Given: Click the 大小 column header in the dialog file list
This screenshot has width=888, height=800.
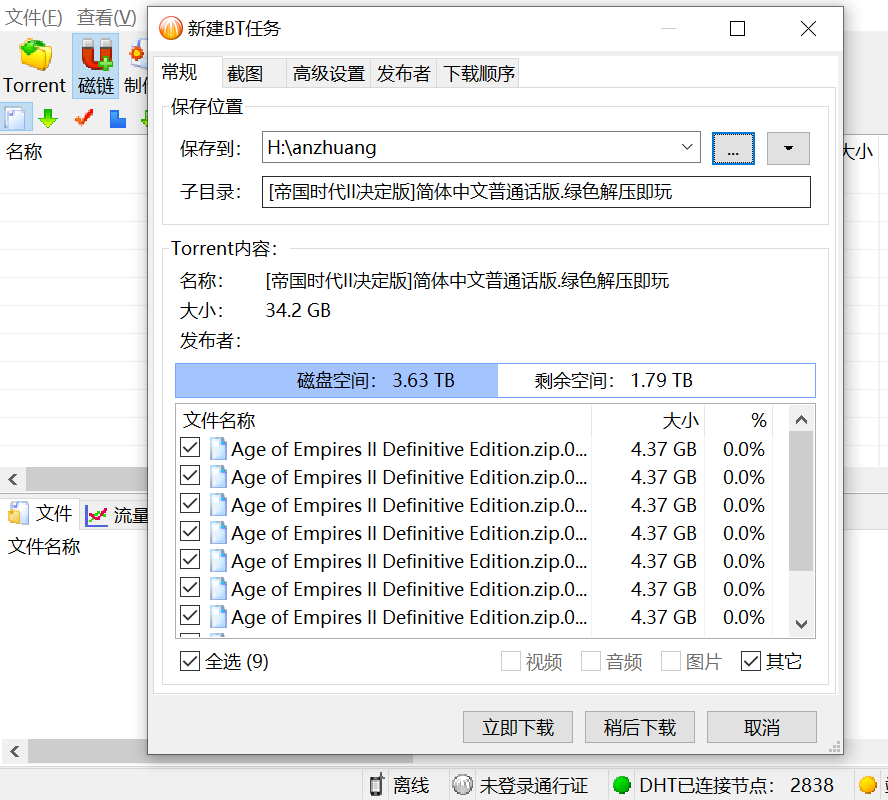Looking at the screenshot, I should coord(648,420).
